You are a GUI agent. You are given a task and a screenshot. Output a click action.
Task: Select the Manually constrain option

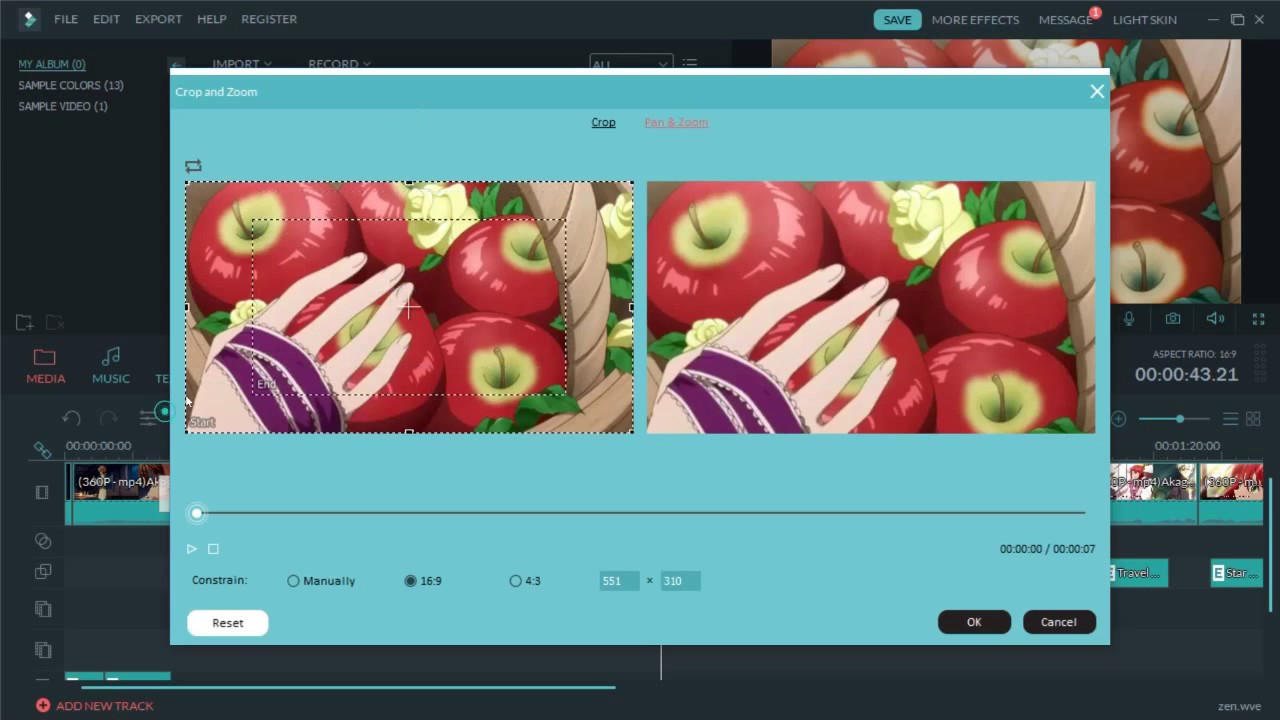click(x=321, y=581)
